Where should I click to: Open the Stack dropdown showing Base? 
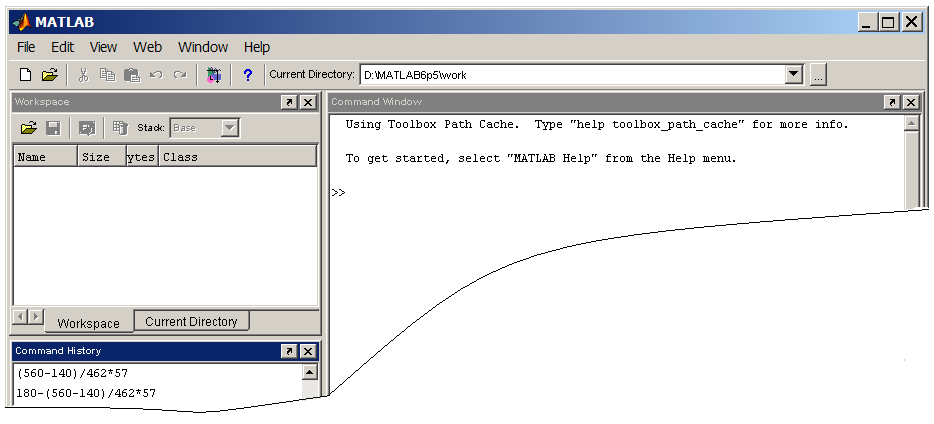click(229, 127)
